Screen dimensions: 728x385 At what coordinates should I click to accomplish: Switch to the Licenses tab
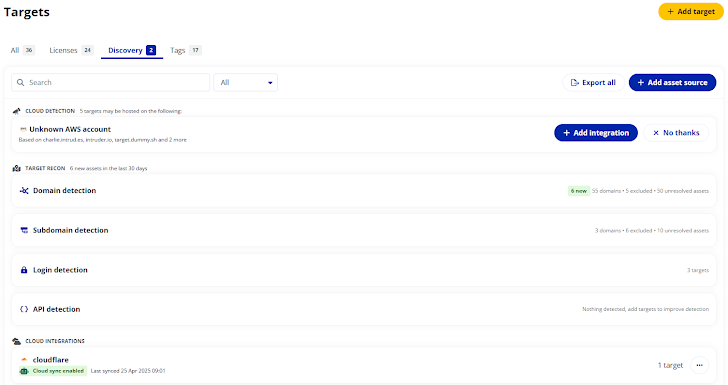(x=71, y=50)
